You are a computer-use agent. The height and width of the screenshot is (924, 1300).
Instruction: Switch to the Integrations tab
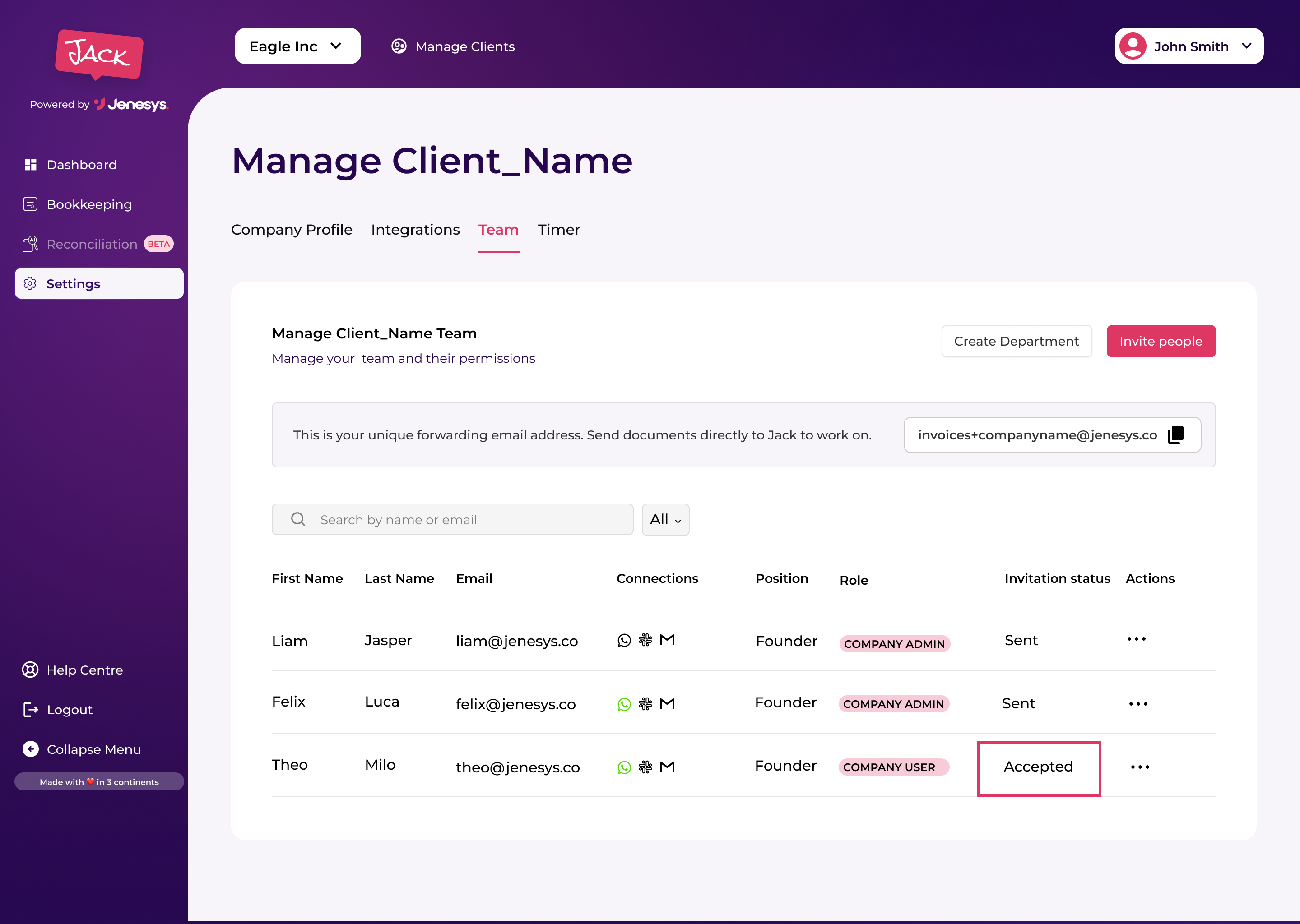(415, 229)
